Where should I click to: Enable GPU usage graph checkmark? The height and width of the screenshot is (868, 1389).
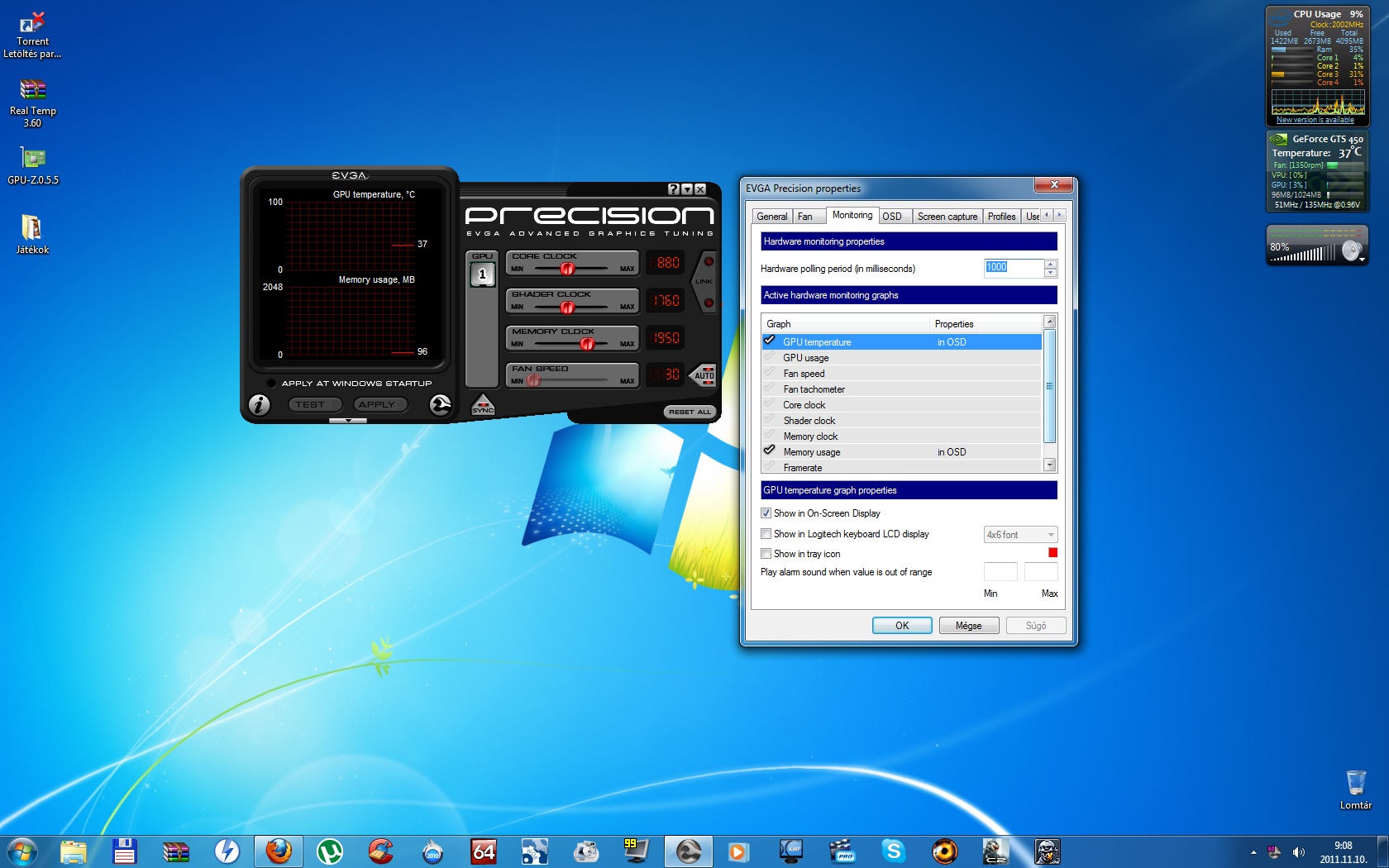770,357
